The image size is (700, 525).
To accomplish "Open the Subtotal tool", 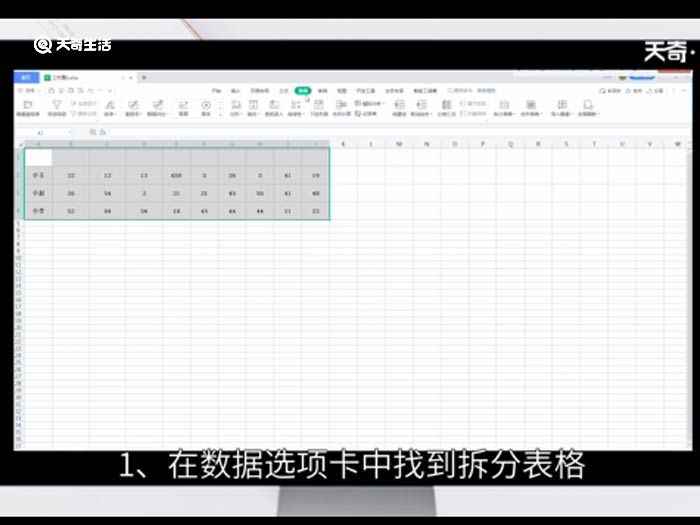I will [x=445, y=105].
